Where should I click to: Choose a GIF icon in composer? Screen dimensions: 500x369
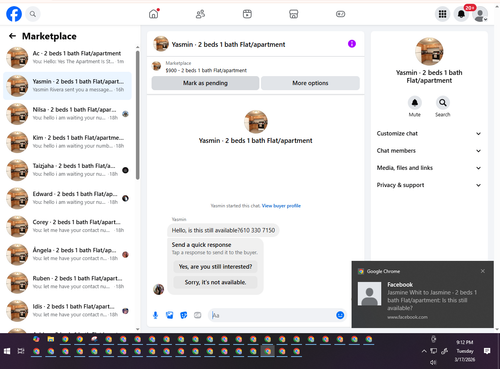click(x=198, y=315)
